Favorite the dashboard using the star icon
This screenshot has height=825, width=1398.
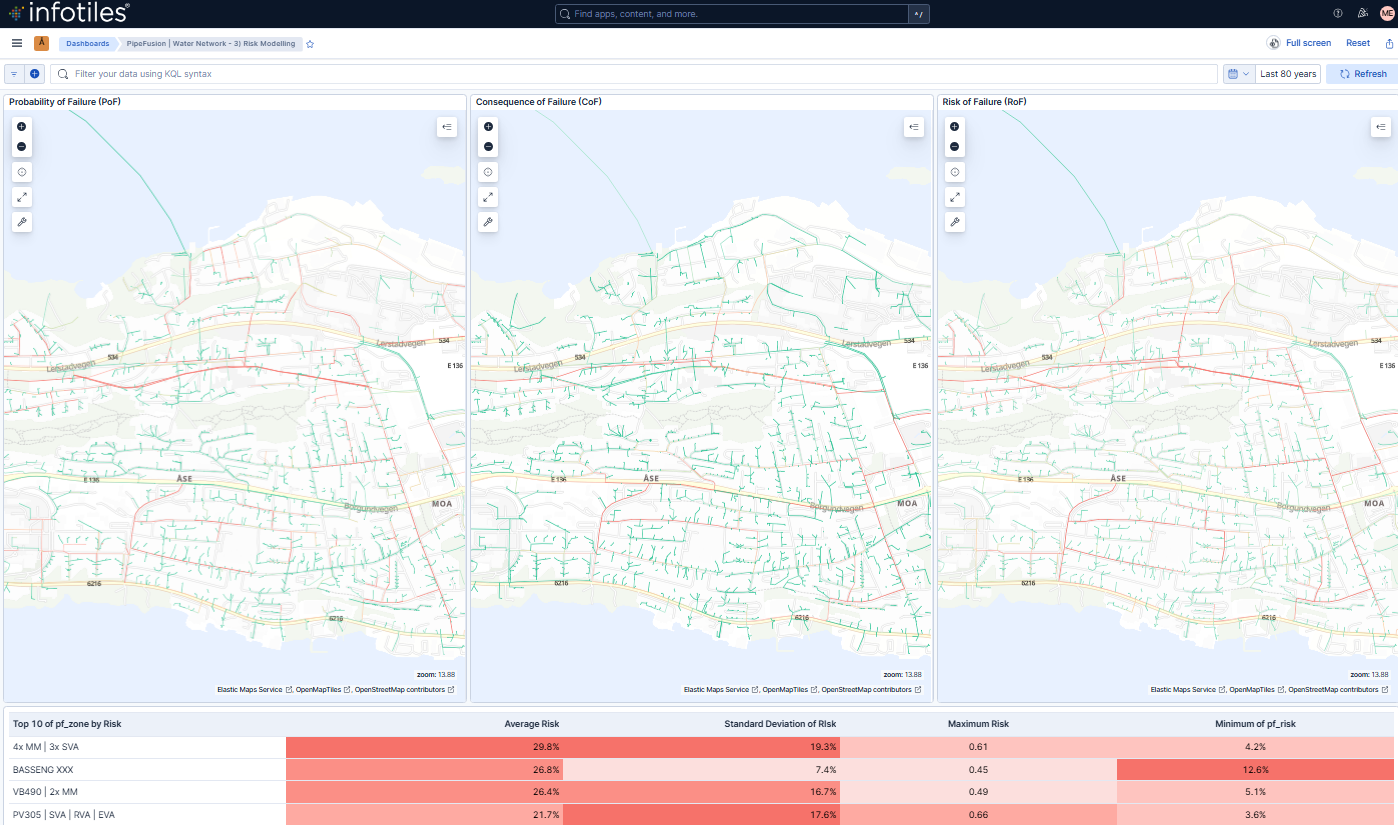(310, 44)
